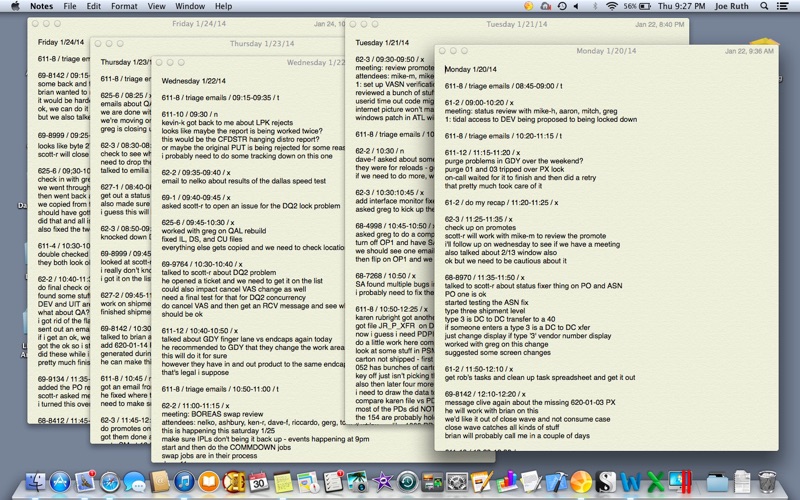Click 'email to nelko about results of the dallas speed test'
The height and width of the screenshot is (500, 800).
[244, 181]
